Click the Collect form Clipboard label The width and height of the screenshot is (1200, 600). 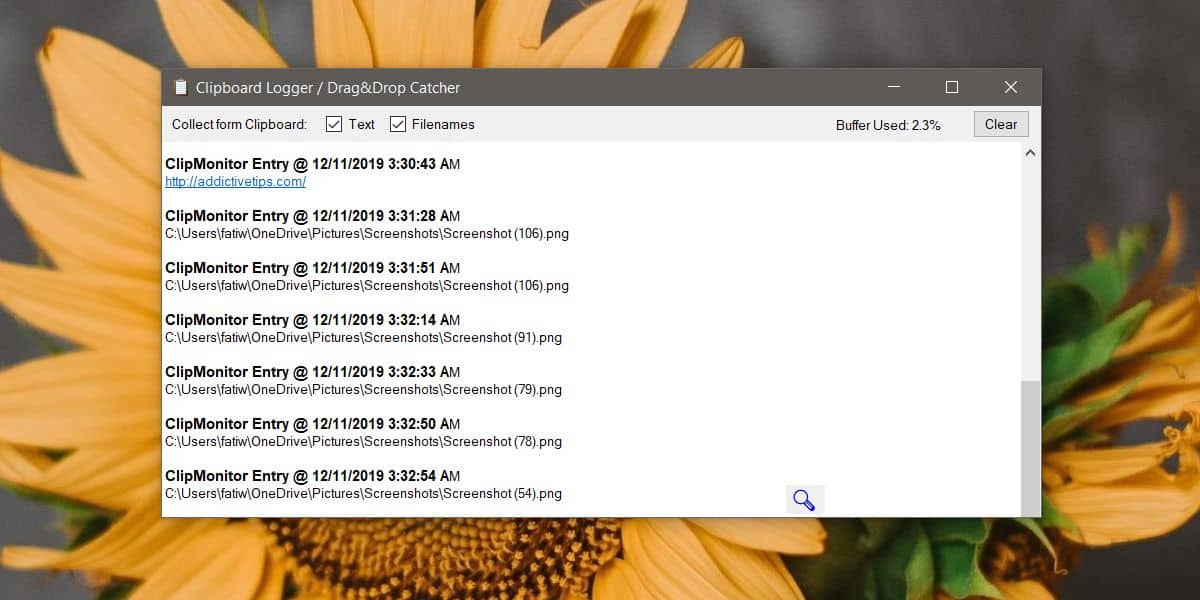239,125
